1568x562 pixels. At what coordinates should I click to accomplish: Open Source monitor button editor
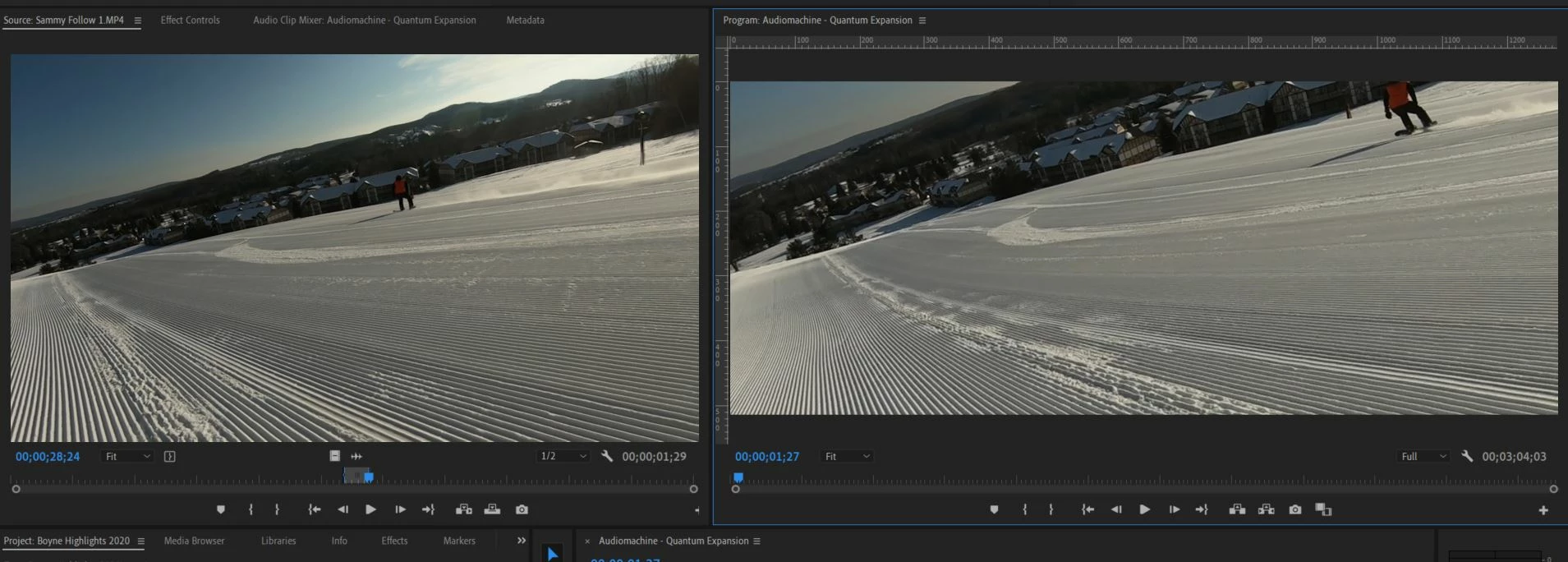point(697,510)
